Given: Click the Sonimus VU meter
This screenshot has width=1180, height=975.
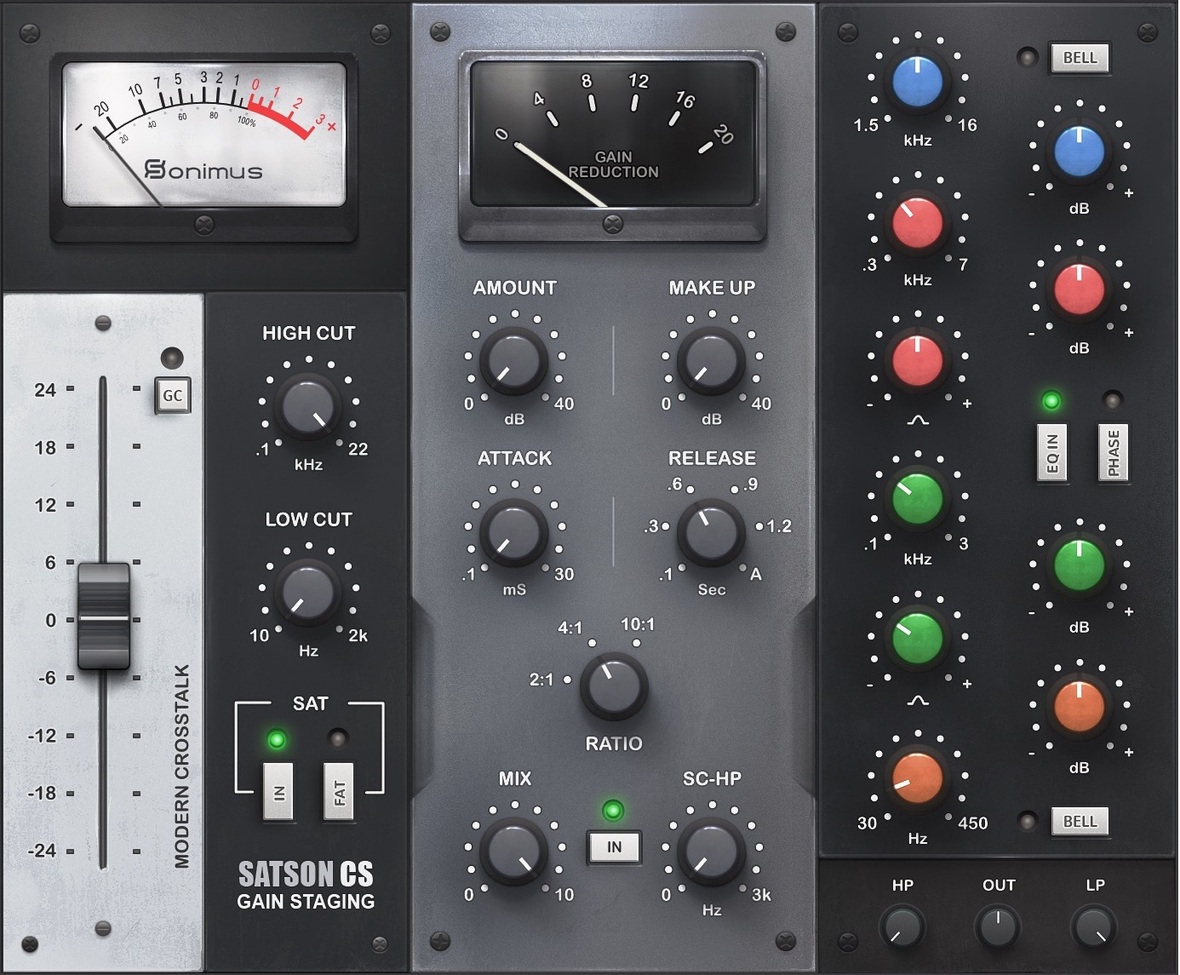Looking at the screenshot, I should (204, 134).
